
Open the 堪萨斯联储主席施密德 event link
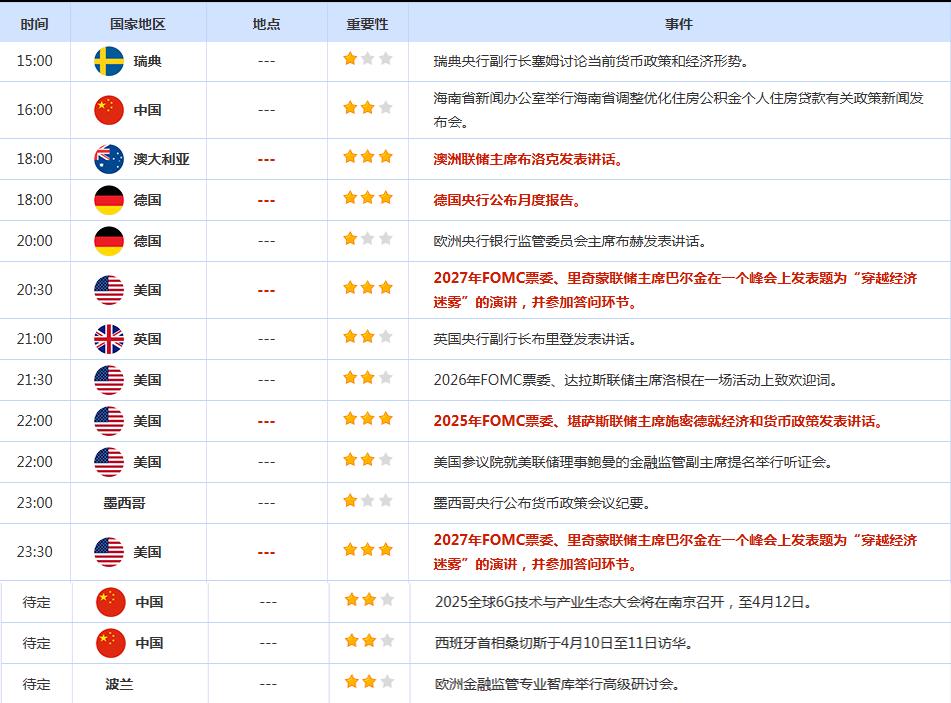click(x=659, y=421)
